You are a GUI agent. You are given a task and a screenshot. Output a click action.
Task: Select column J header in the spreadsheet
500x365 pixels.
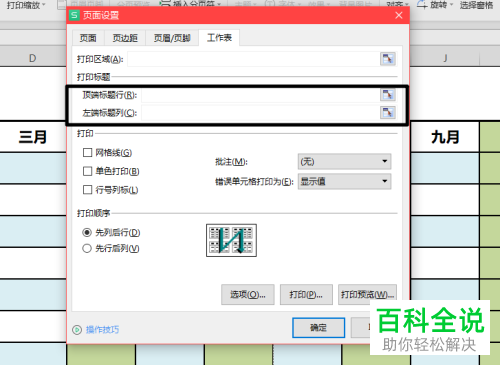click(x=445, y=58)
